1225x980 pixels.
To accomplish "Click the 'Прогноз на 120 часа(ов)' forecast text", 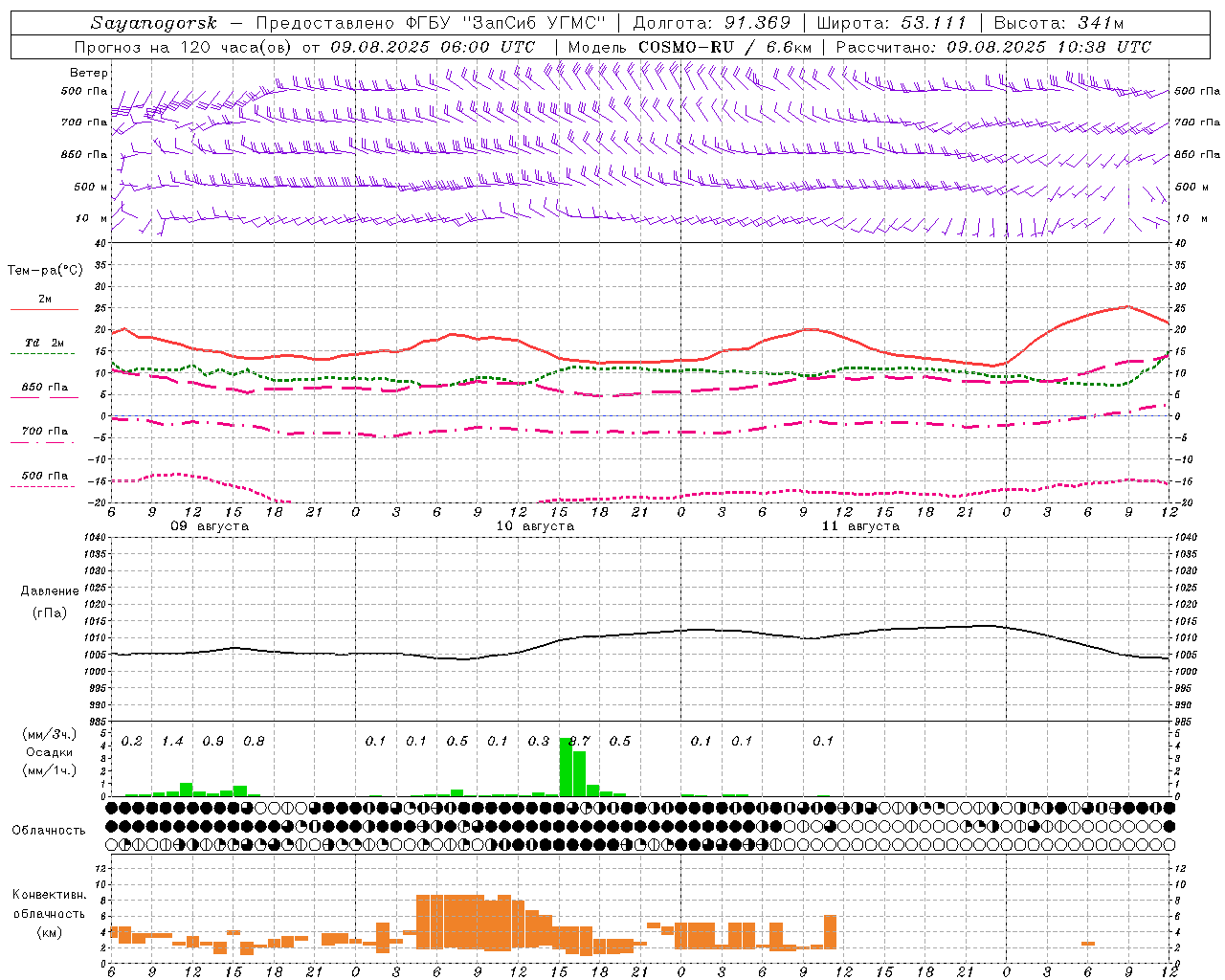I will (x=184, y=47).
